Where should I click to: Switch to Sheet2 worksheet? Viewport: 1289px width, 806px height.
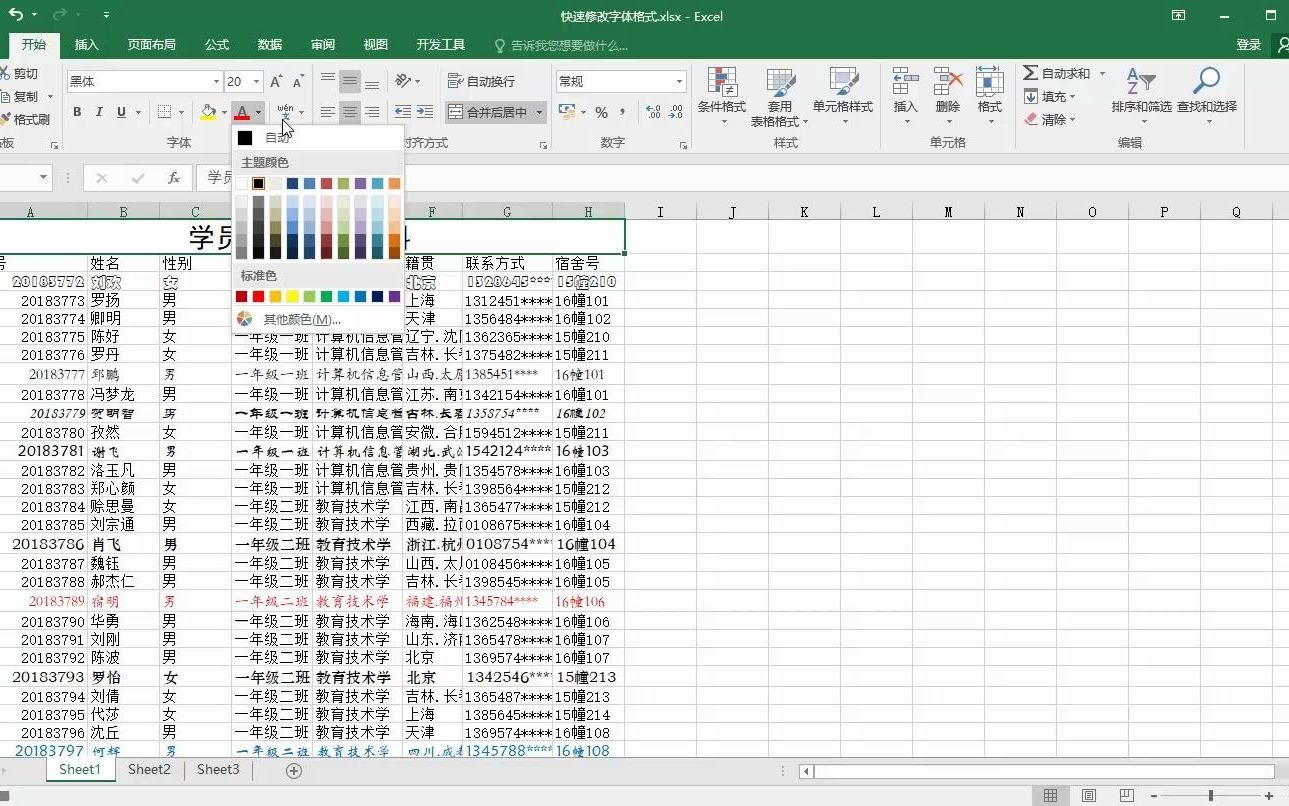click(148, 769)
